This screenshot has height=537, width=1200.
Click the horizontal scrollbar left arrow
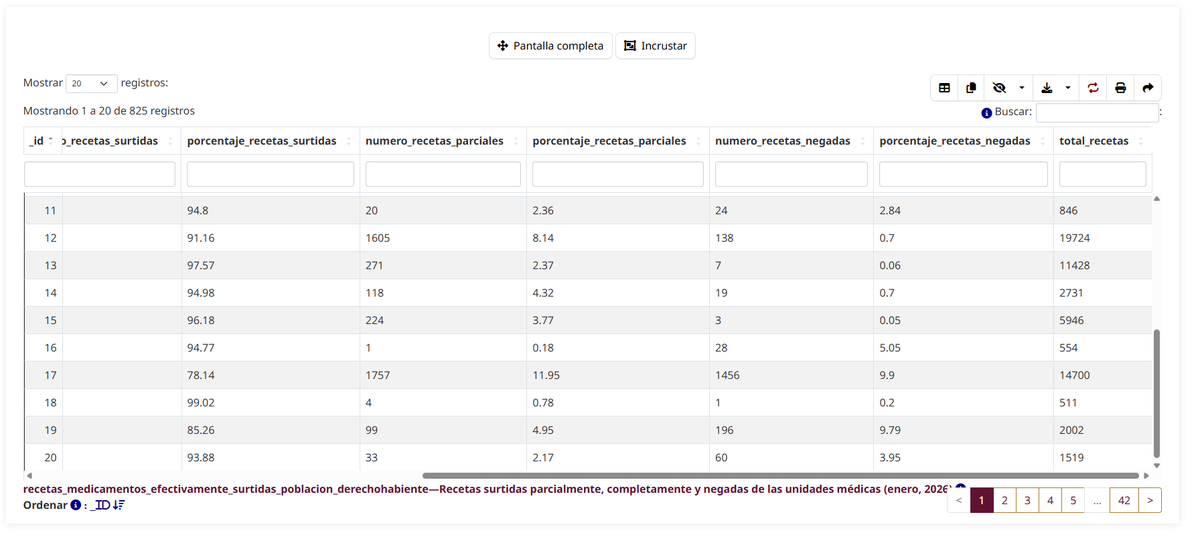(28, 476)
